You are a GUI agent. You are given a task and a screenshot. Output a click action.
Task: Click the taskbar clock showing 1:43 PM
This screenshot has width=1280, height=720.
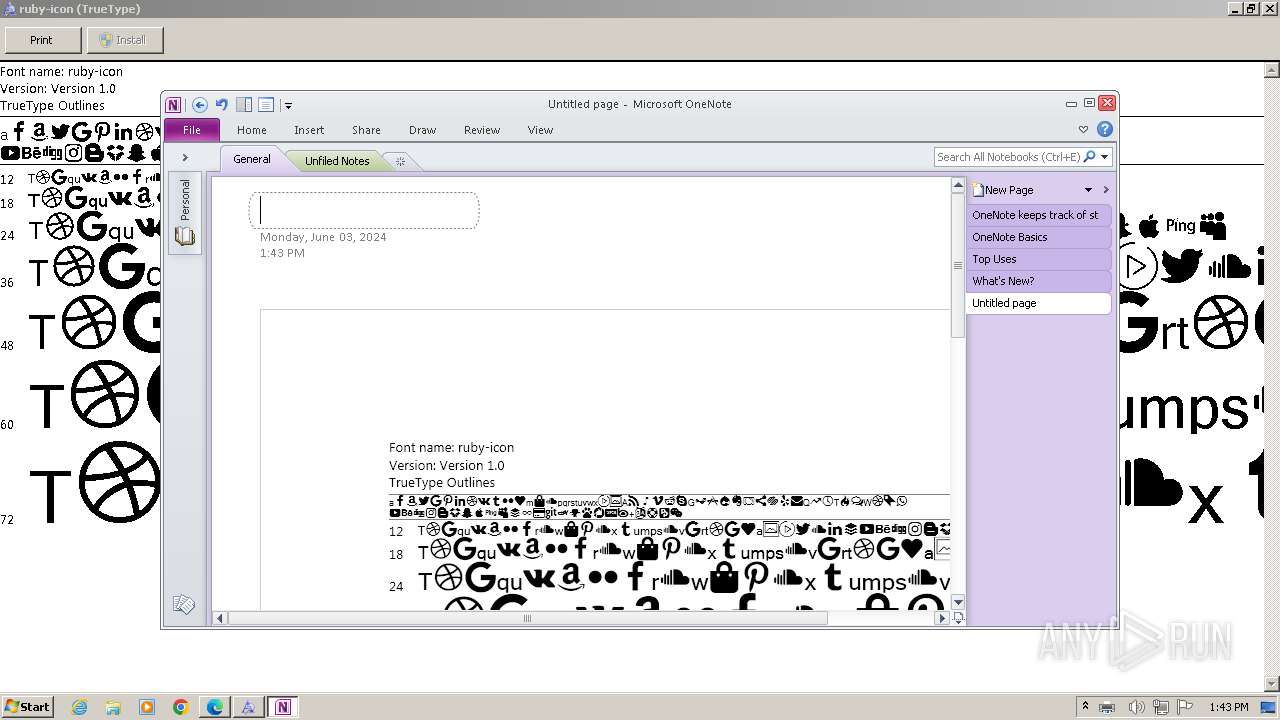tap(1228, 707)
